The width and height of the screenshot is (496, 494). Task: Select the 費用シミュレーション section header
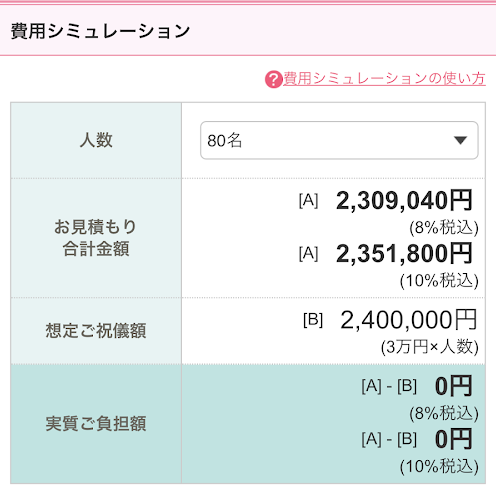100,31
